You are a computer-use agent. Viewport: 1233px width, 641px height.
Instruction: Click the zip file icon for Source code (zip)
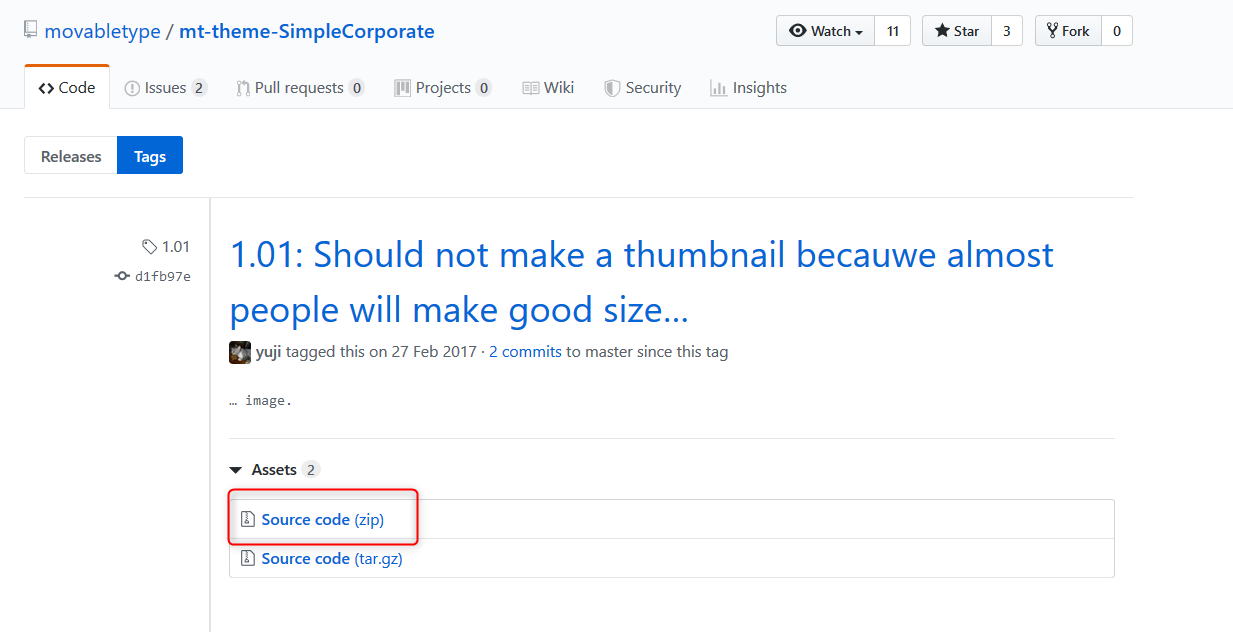247,519
